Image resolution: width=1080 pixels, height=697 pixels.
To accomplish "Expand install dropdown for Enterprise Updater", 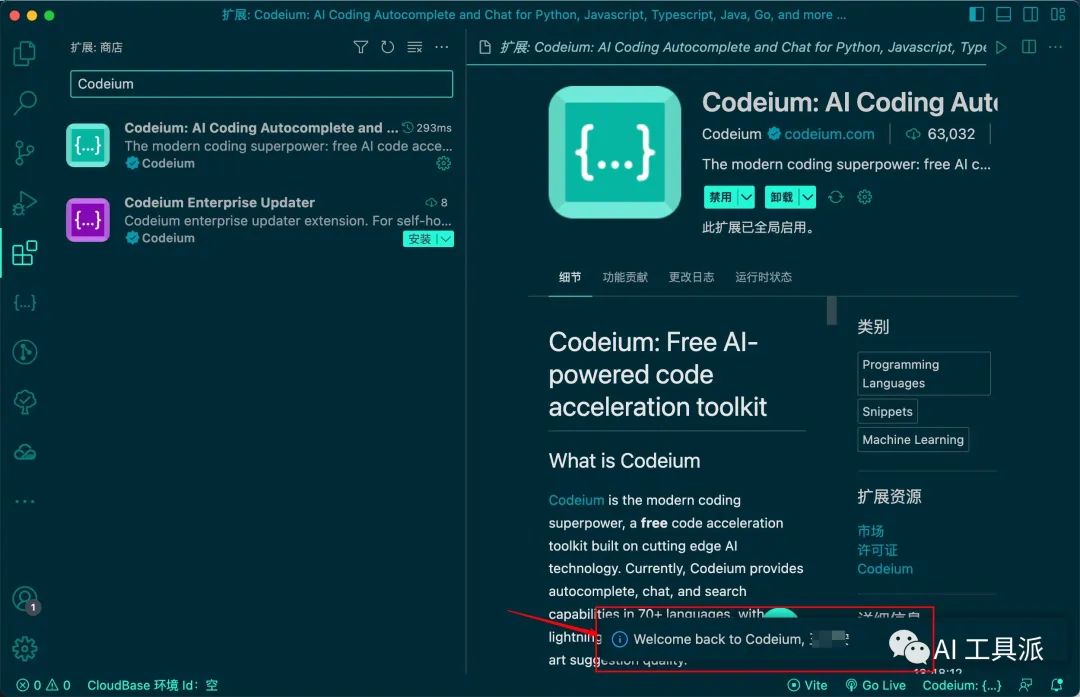I will 446,239.
